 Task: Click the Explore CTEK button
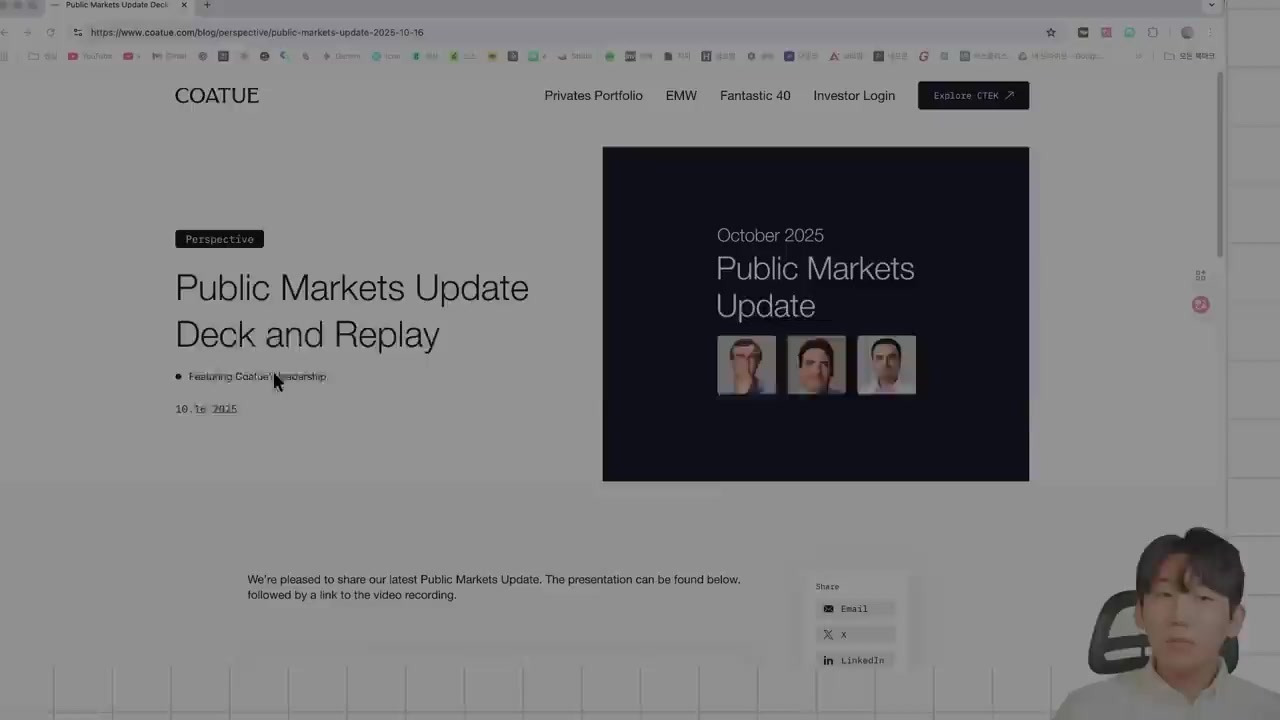pyautogui.click(x=973, y=96)
